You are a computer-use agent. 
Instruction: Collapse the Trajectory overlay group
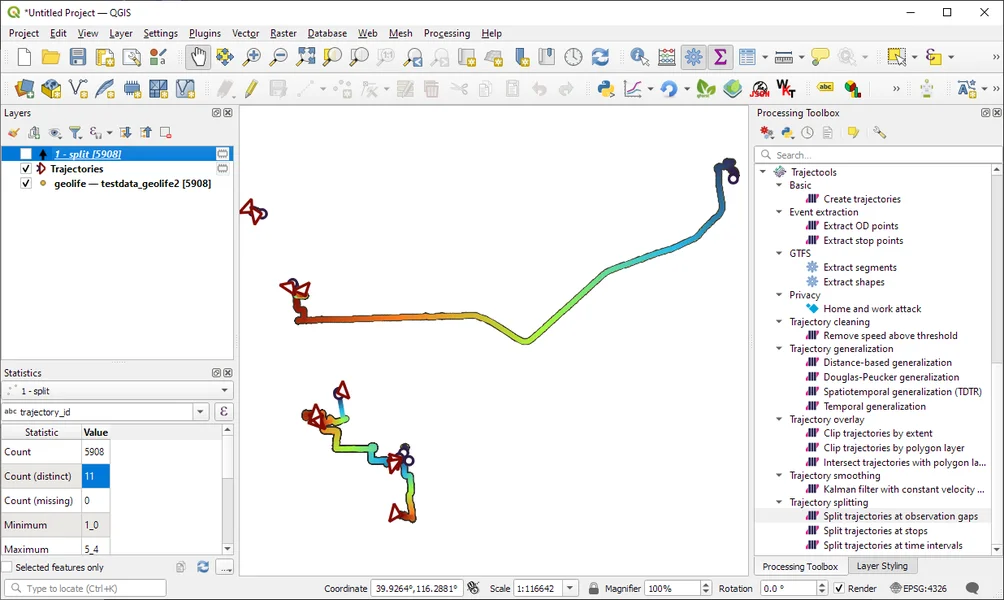(779, 419)
